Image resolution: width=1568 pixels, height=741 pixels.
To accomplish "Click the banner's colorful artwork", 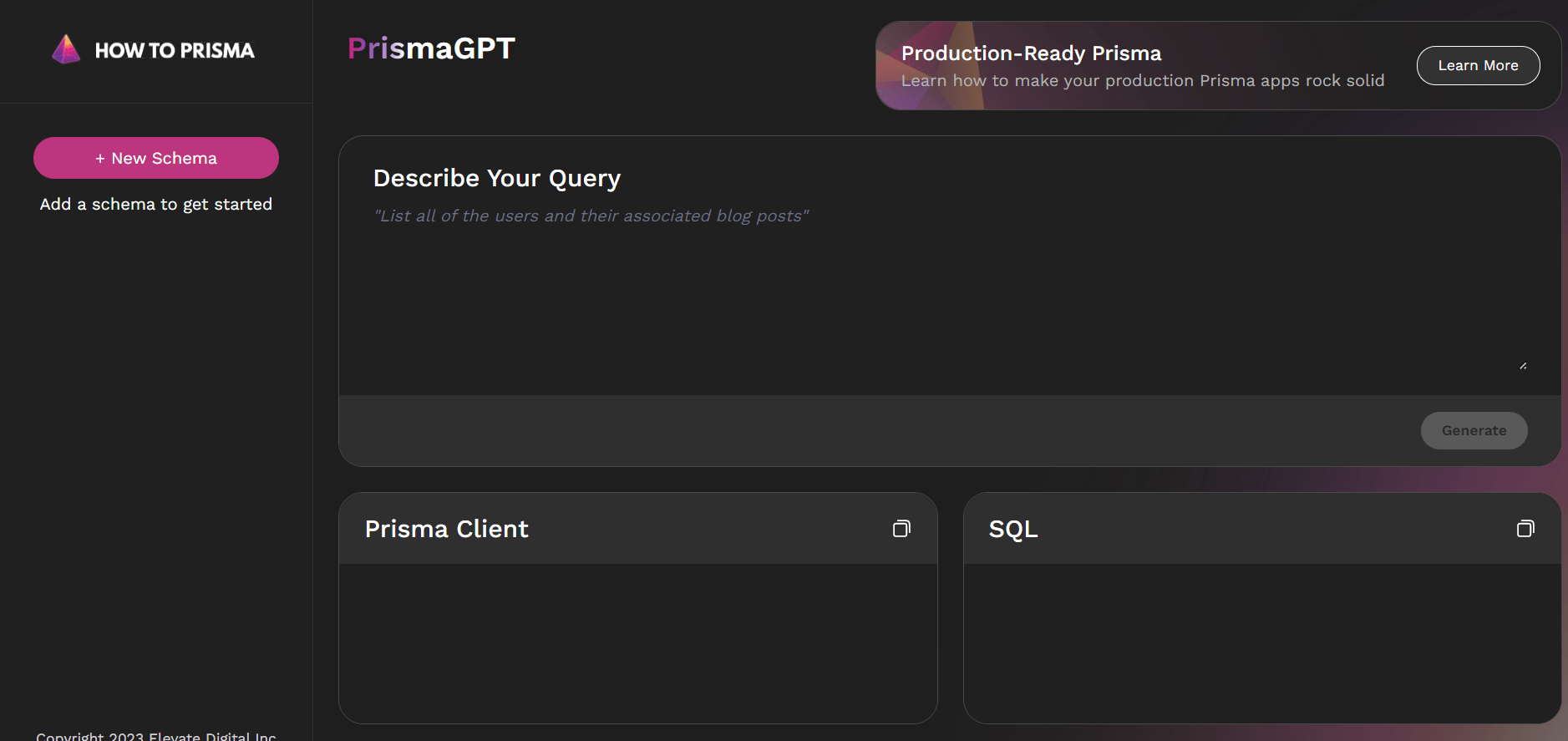I will click(x=931, y=65).
